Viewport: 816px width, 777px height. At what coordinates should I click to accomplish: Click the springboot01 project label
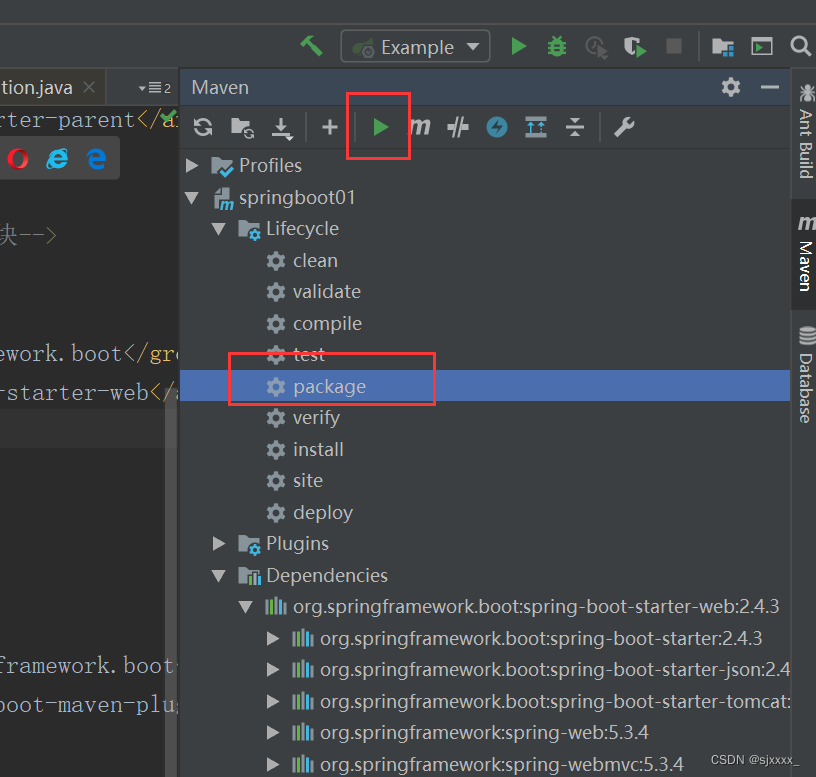pos(297,198)
